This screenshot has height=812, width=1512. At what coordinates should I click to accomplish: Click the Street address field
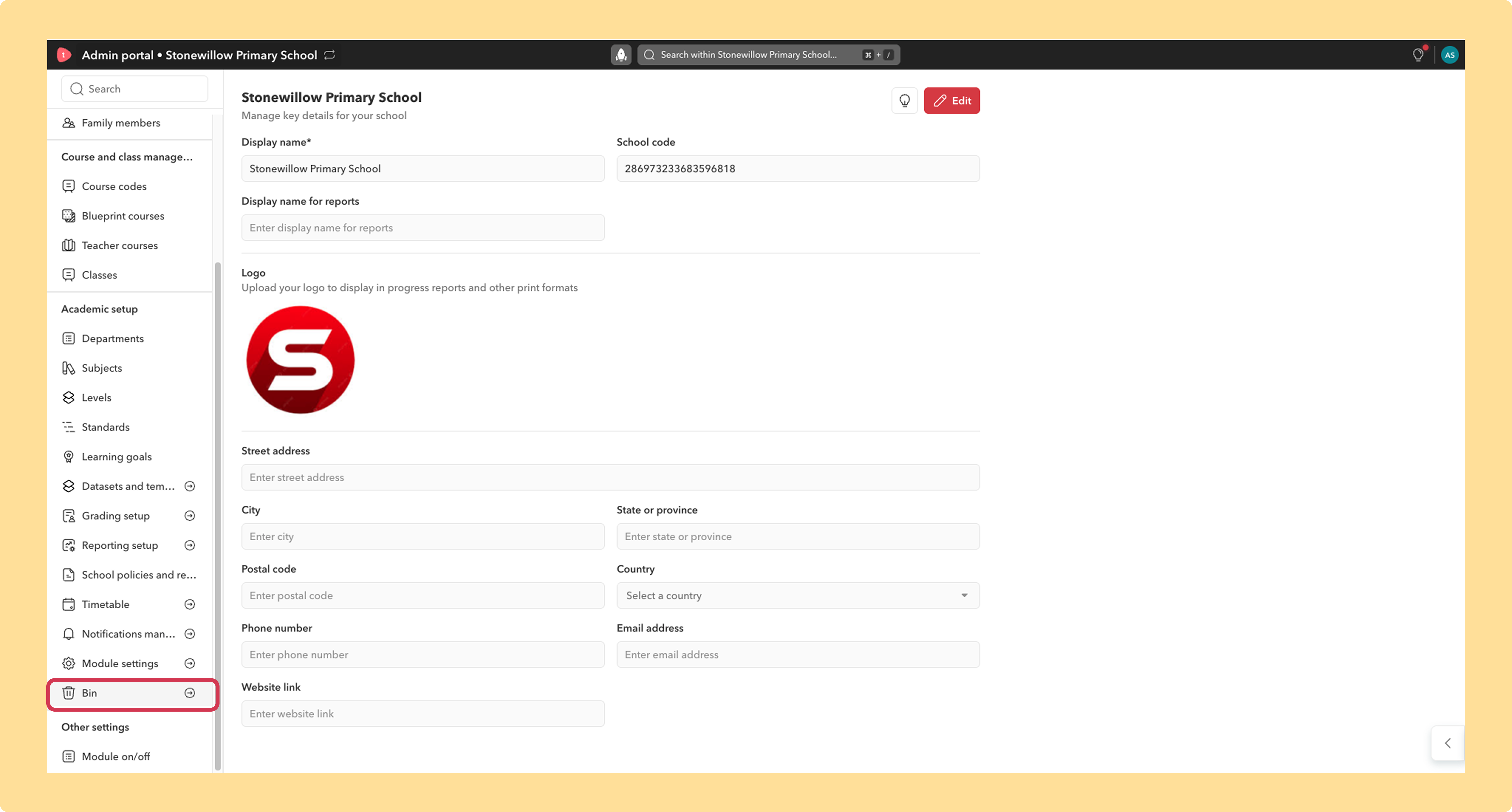[x=610, y=478]
